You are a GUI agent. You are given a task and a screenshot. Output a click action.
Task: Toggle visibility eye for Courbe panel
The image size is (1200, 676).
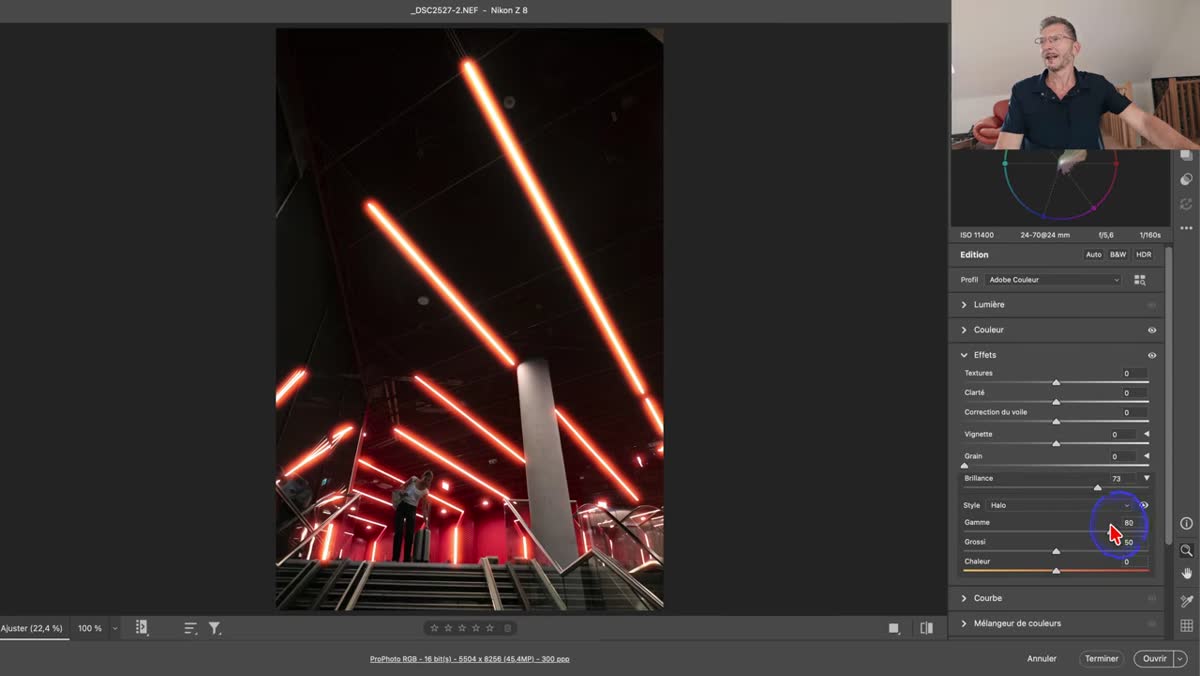pos(1152,598)
